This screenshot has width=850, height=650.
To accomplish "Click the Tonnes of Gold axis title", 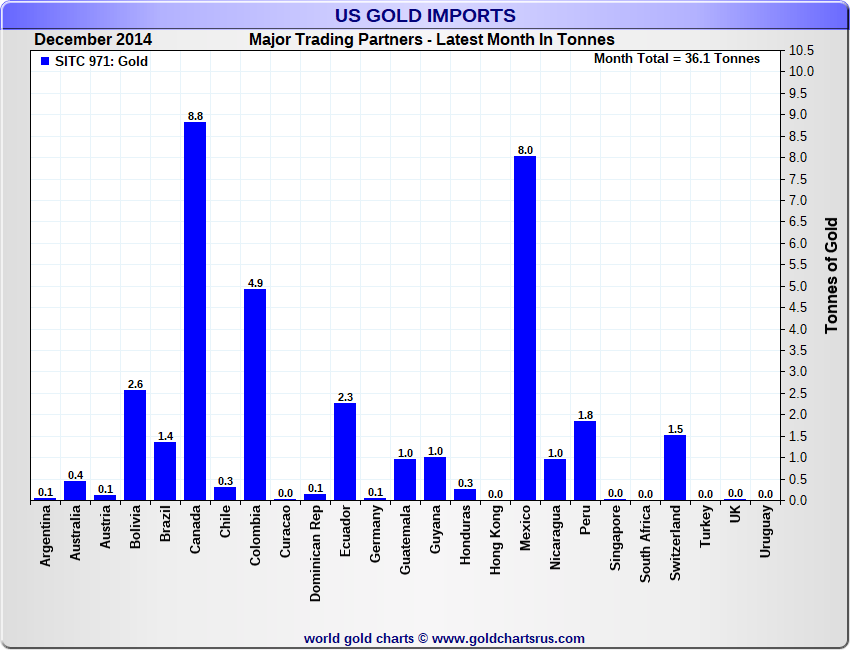I will pos(832,276).
